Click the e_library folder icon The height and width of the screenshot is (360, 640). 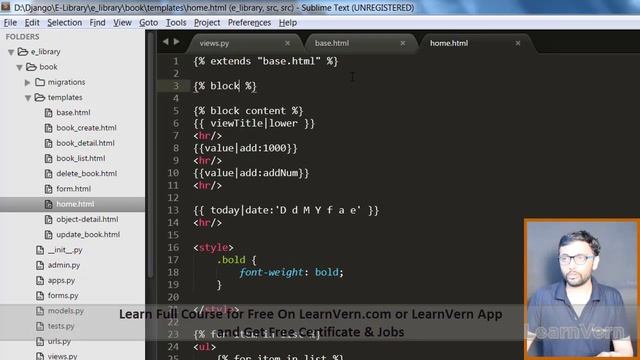[23, 51]
